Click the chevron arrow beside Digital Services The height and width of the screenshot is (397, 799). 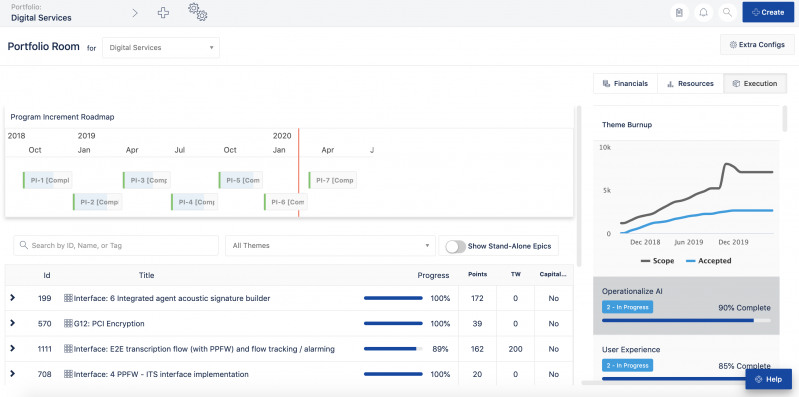click(135, 13)
